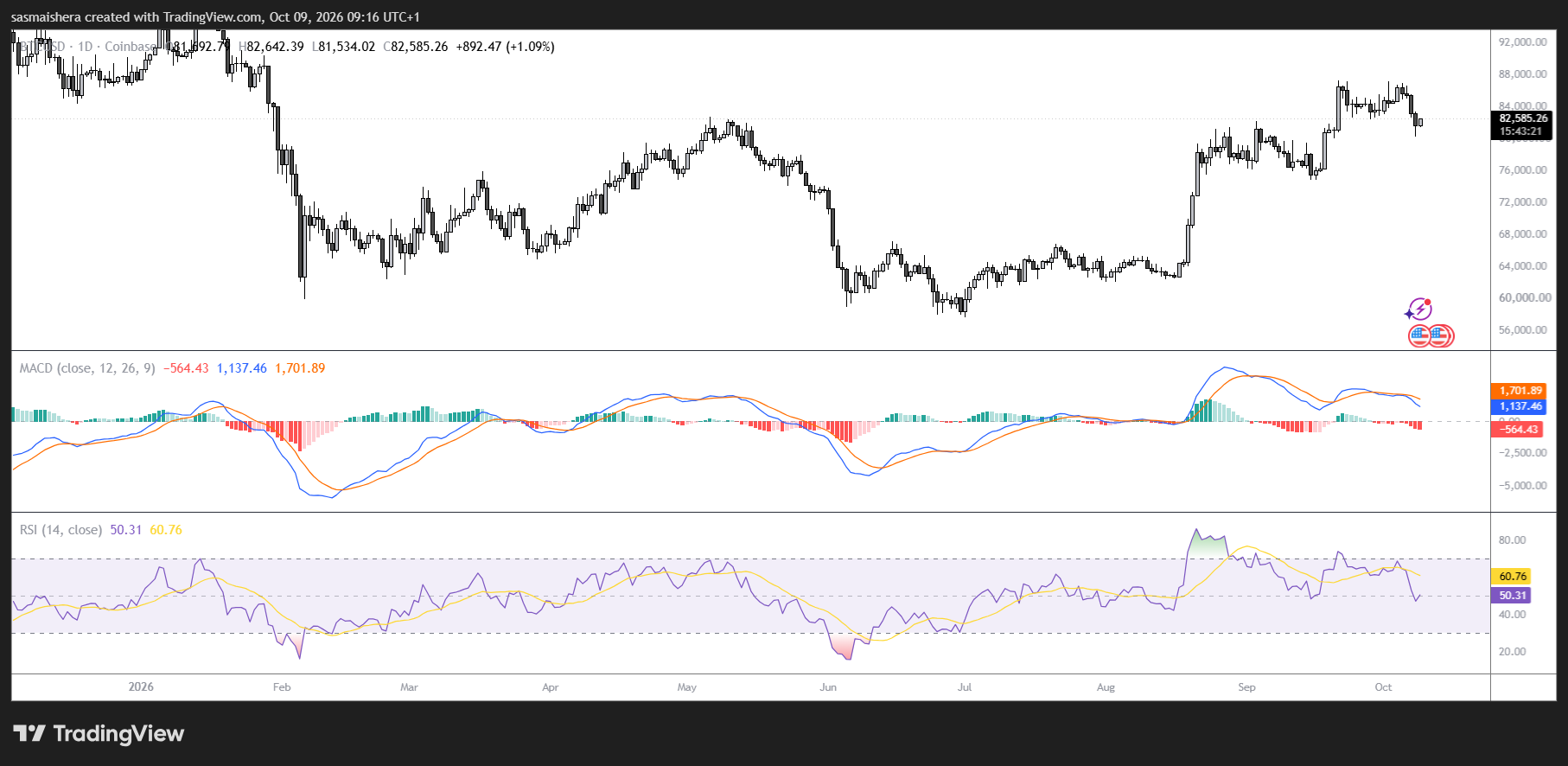Click the 92,000.00 price axis label

pos(1522,42)
